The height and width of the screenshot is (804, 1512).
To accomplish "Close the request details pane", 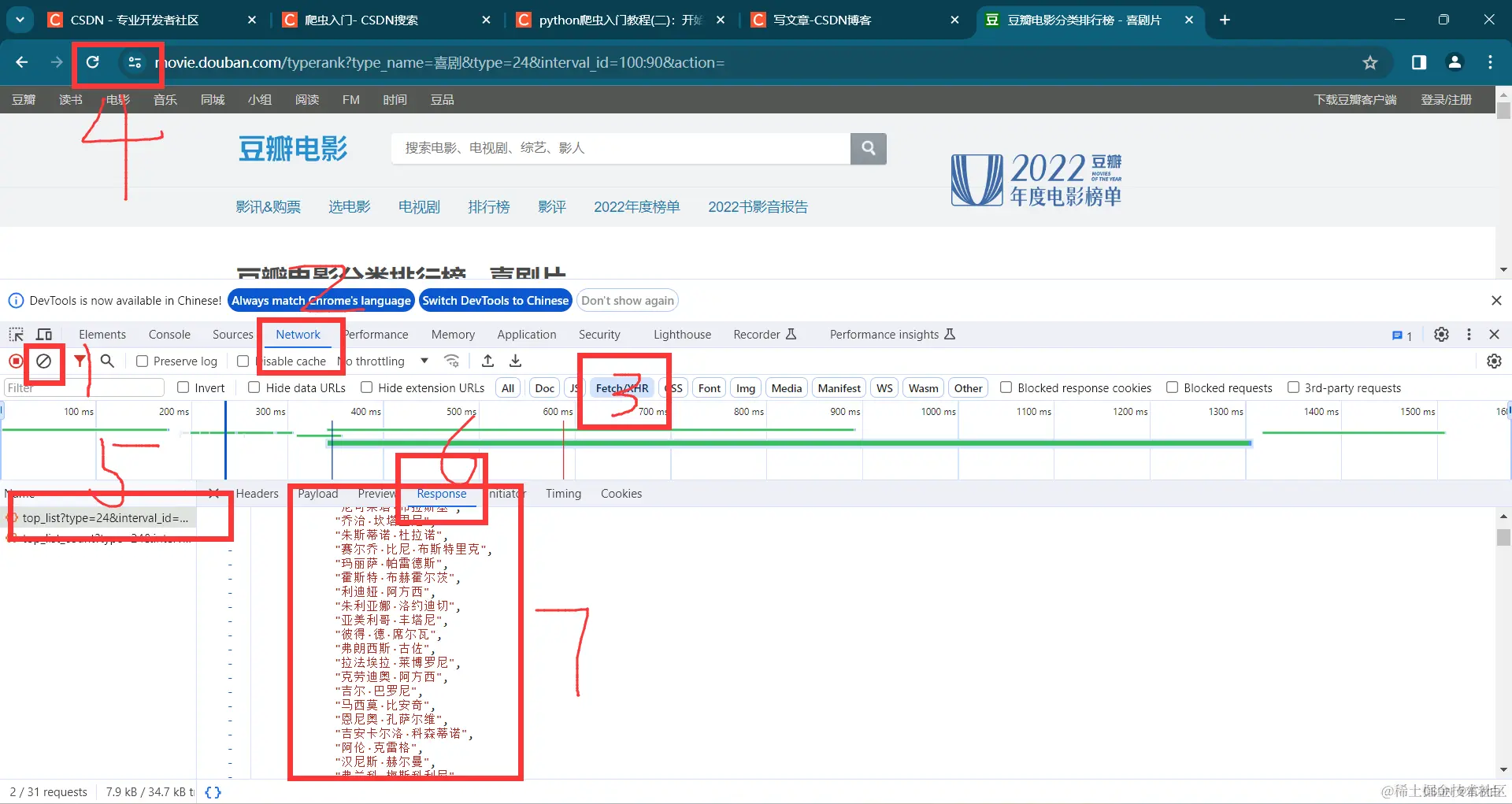I will (213, 493).
